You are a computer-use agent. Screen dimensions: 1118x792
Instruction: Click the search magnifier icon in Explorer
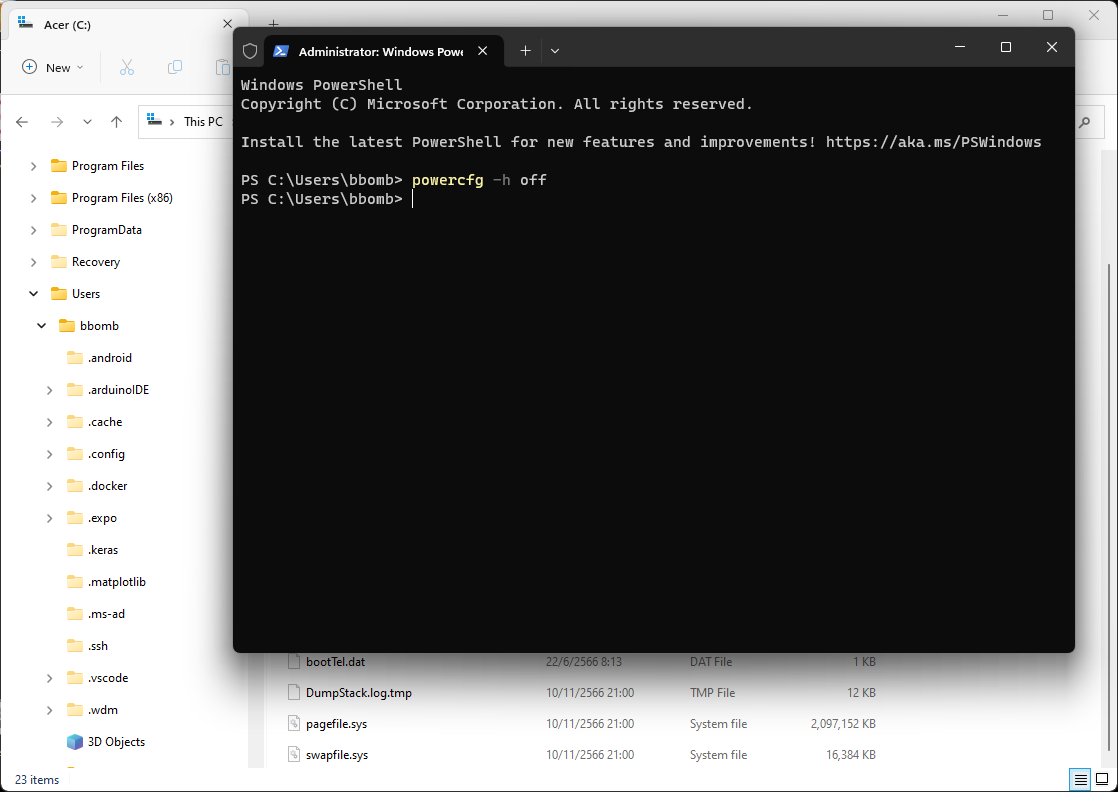point(1084,122)
